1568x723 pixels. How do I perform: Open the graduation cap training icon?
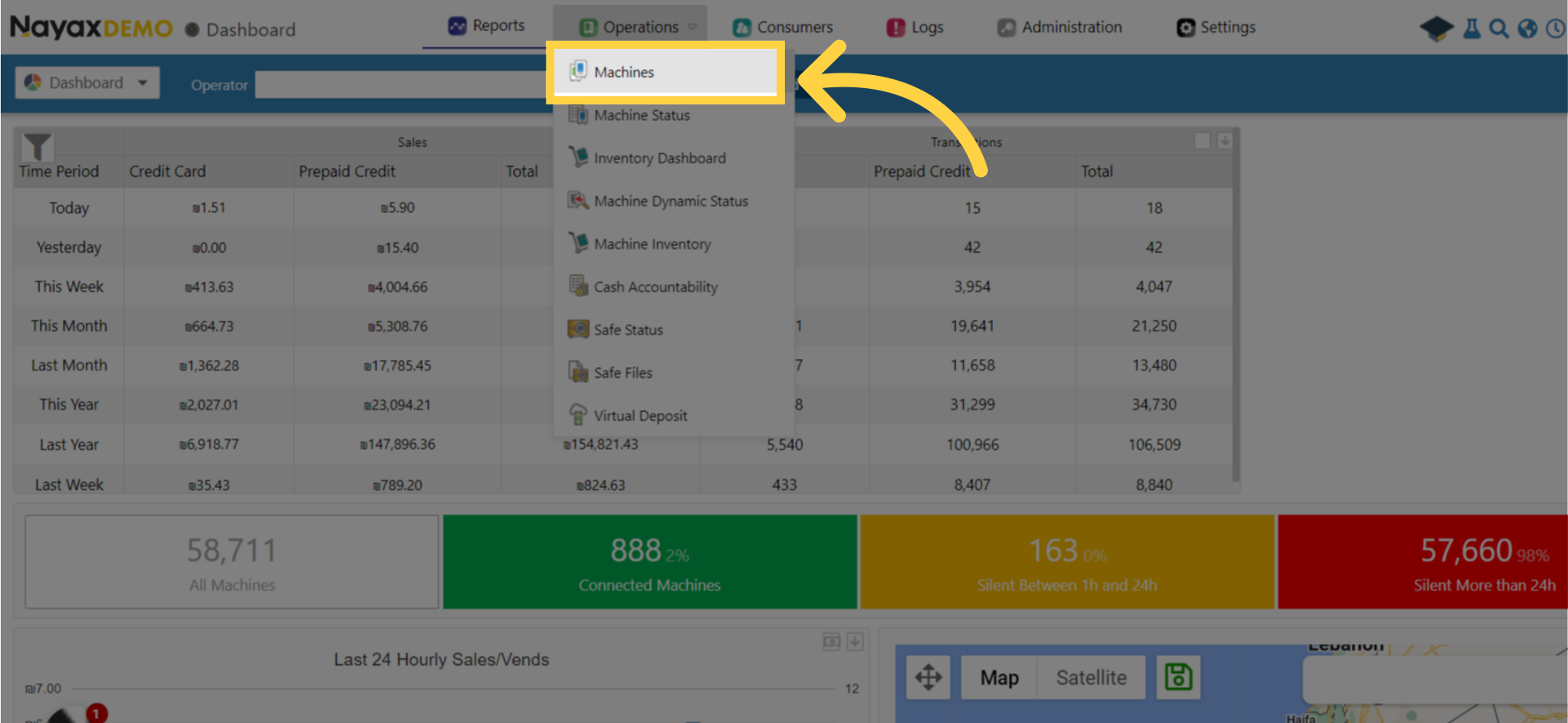coord(1436,29)
